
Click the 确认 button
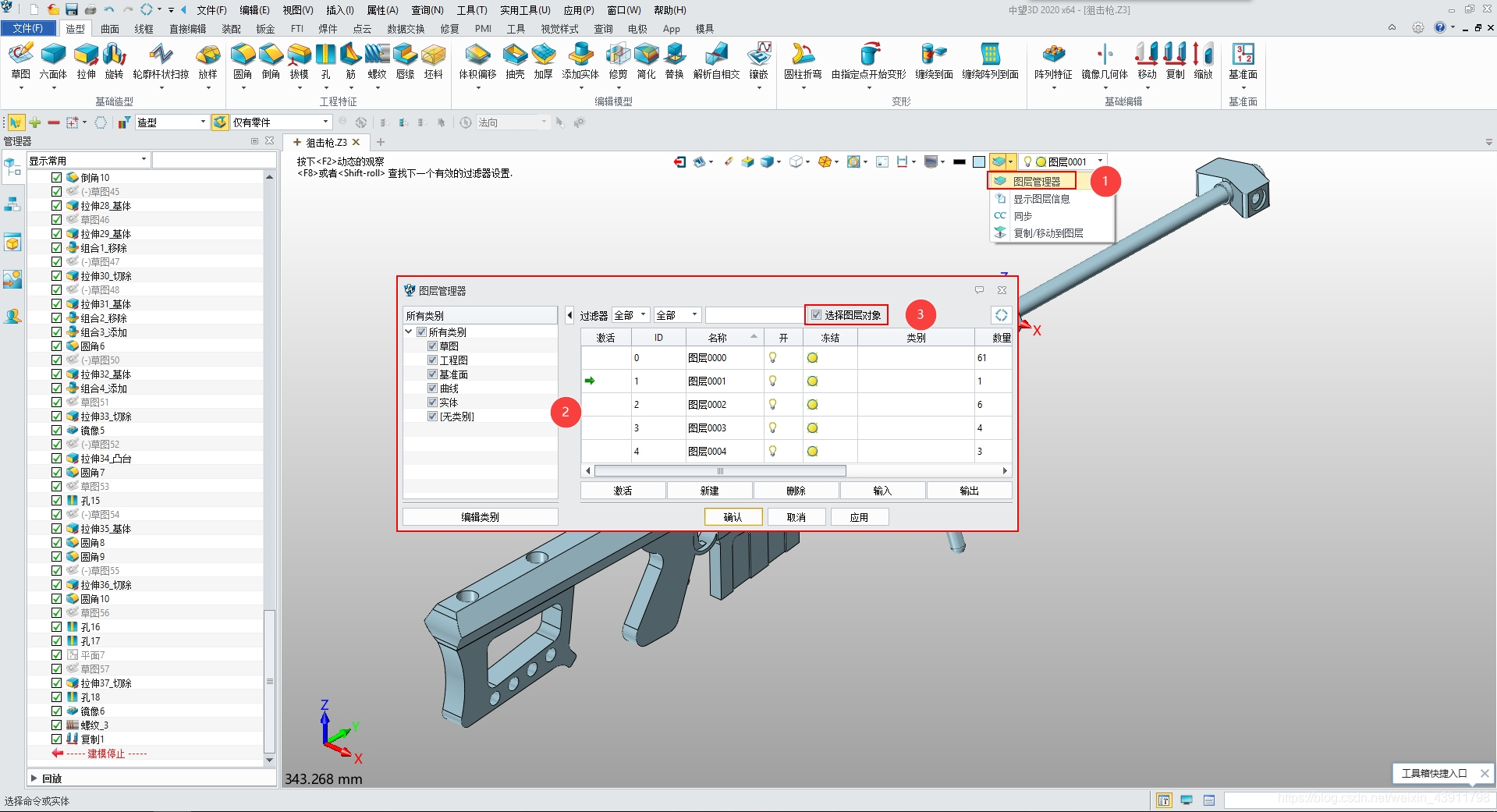pyautogui.click(x=733, y=517)
